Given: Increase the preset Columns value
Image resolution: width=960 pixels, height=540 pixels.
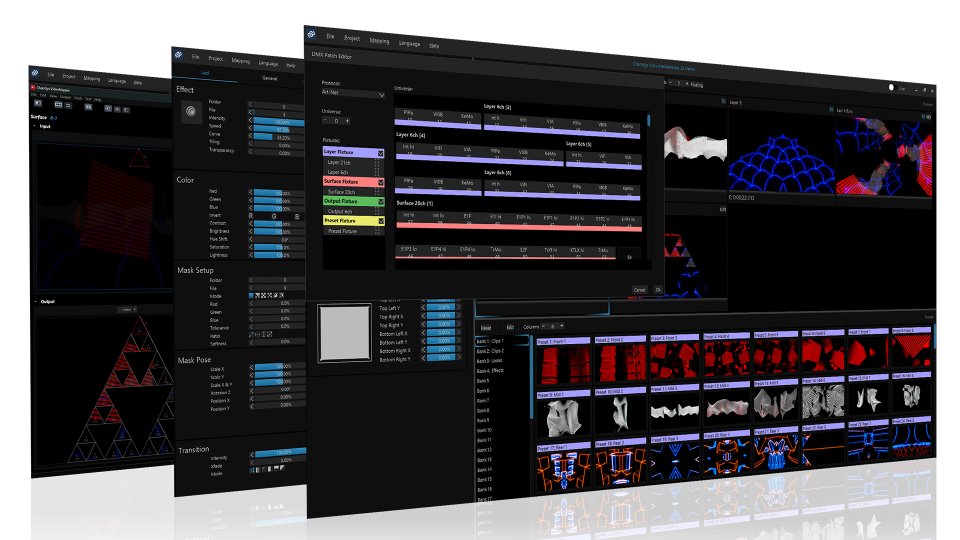Looking at the screenshot, I should 561,326.
